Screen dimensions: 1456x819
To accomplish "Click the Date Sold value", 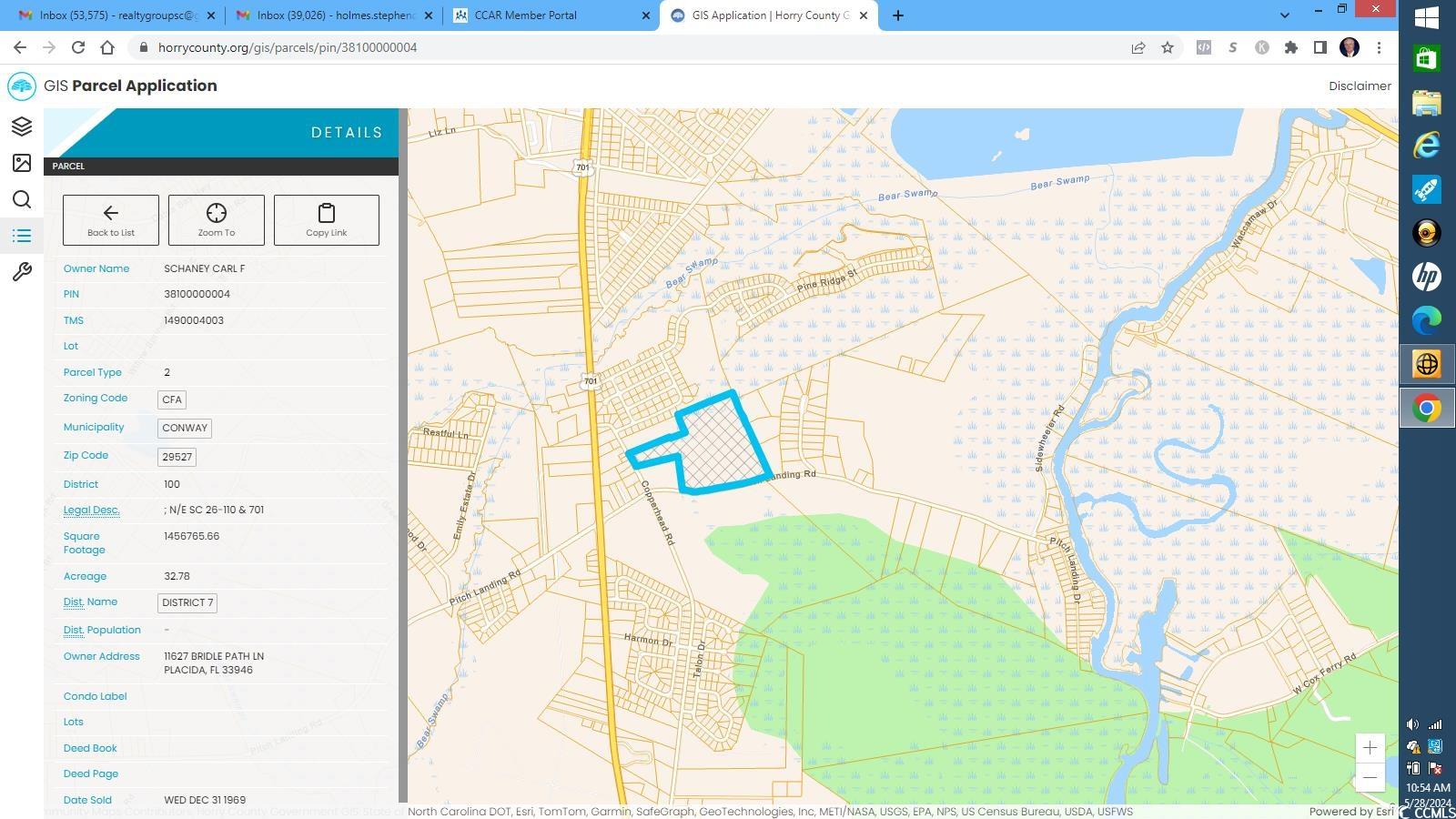I will (x=205, y=800).
